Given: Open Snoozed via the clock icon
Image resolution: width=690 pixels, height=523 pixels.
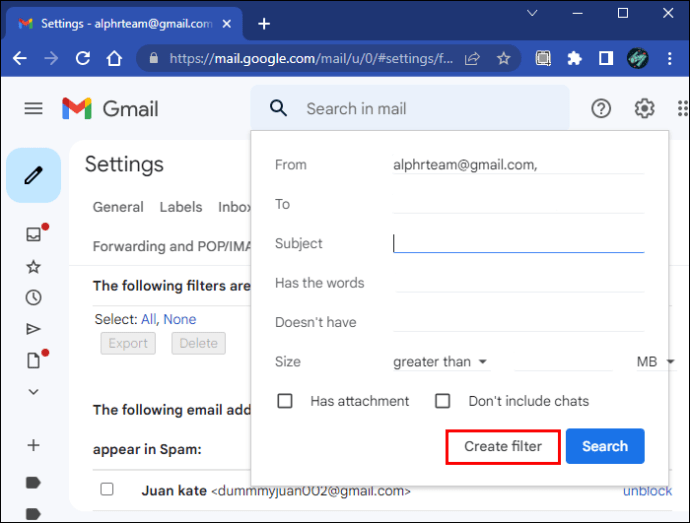Looking at the screenshot, I should click(33, 298).
